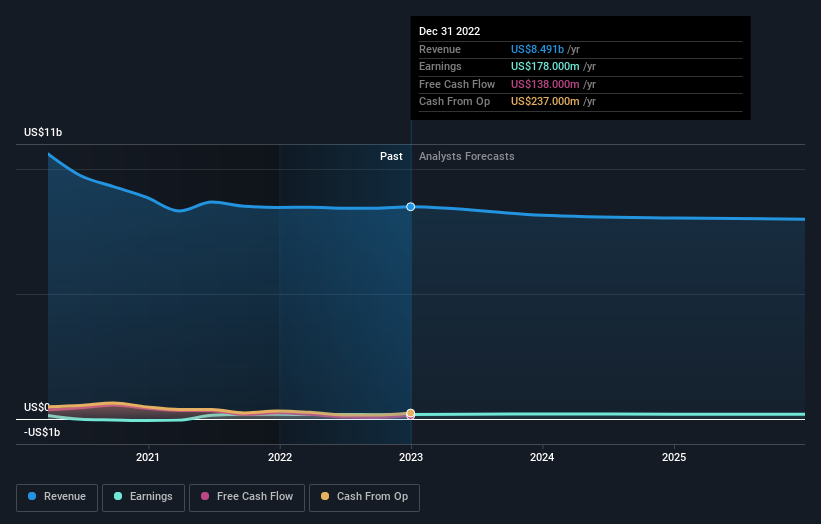
Task: Click the US$8.491b revenue value in tooltip
Action: 537,49
